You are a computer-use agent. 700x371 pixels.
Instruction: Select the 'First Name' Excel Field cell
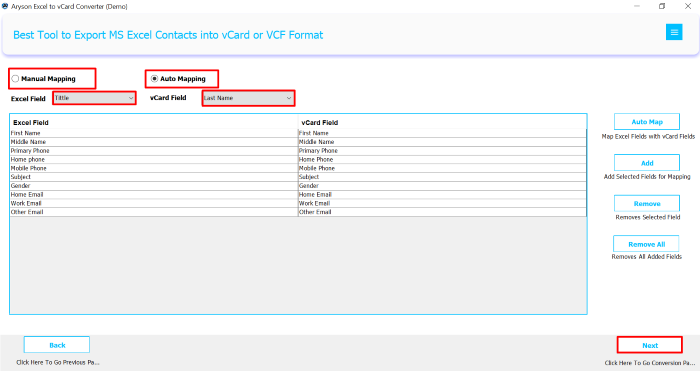[154, 133]
